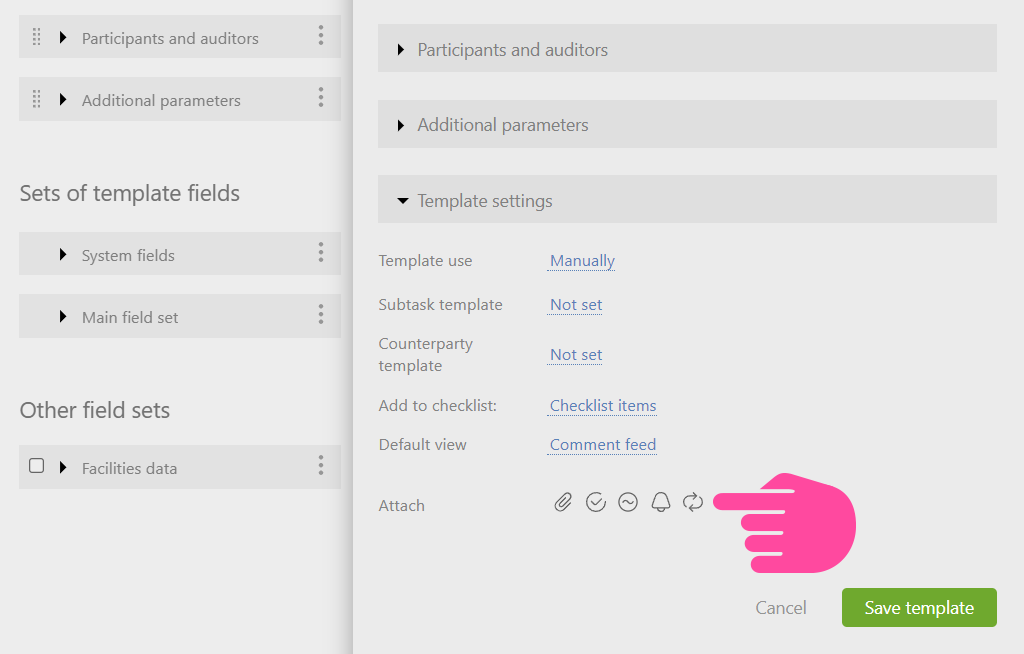Cancel the template editing
Image resolution: width=1024 pixels, height=654 pixels.
(780, 608)
